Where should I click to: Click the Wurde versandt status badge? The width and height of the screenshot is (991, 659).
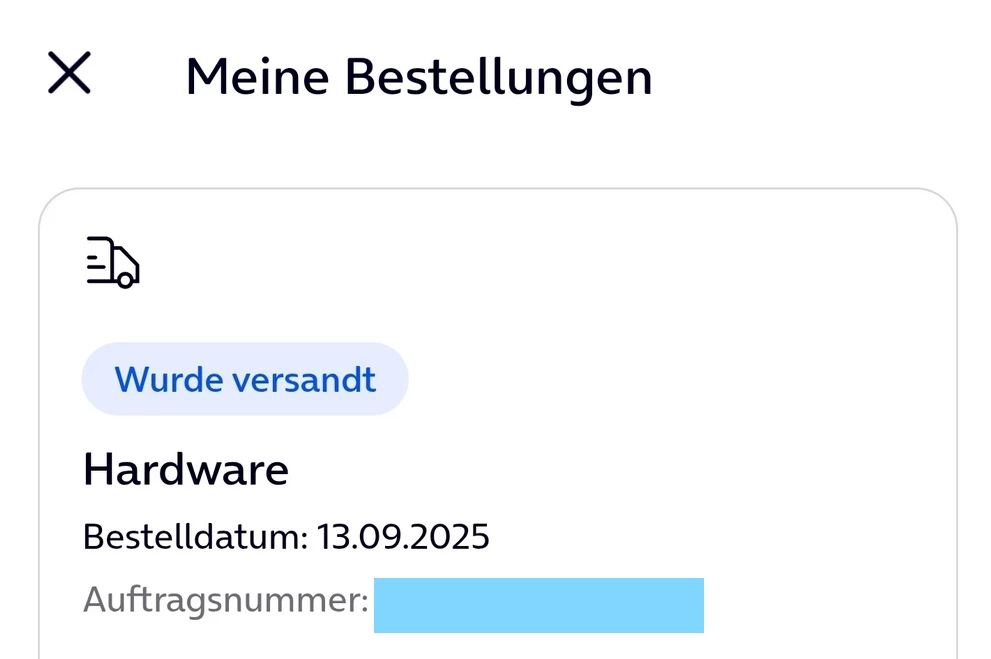click(245, 380)
